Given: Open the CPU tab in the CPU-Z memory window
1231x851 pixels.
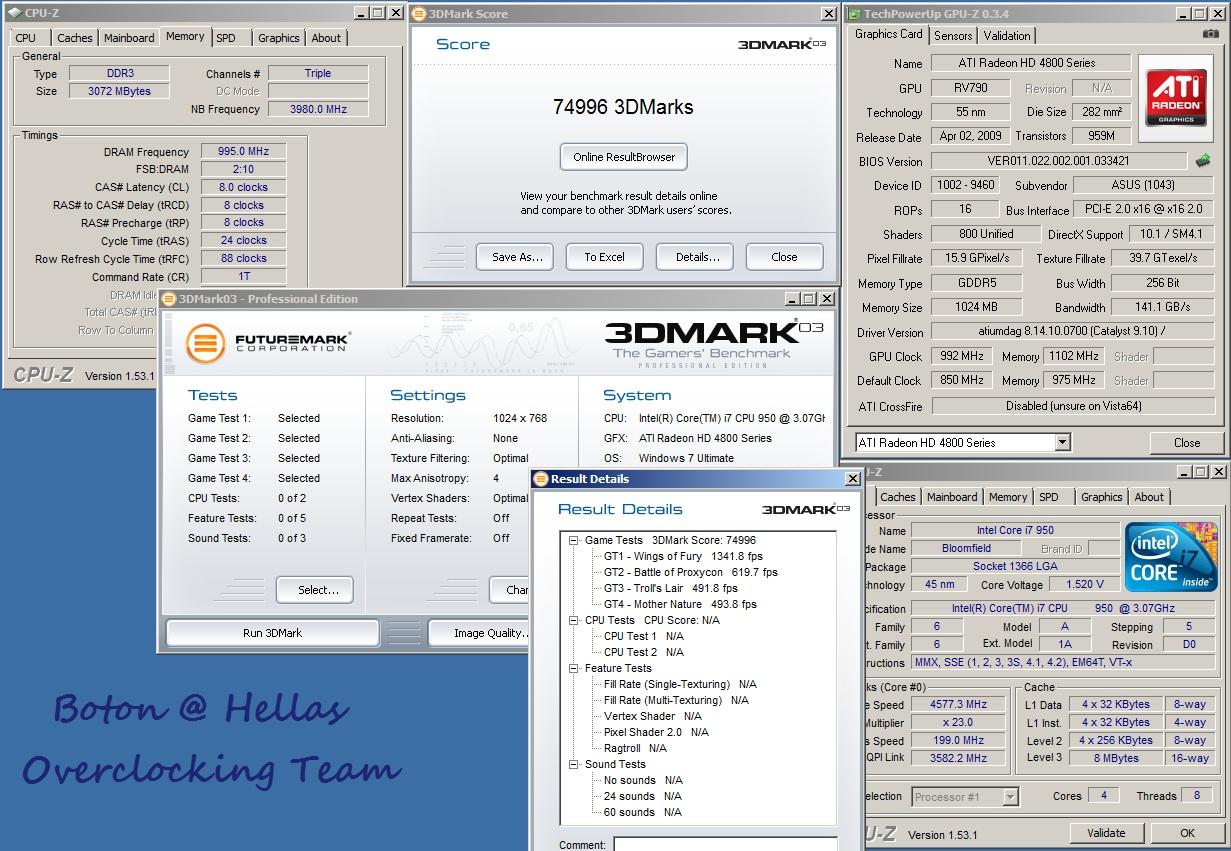Looking at the screenshot, I should [26, 38].
